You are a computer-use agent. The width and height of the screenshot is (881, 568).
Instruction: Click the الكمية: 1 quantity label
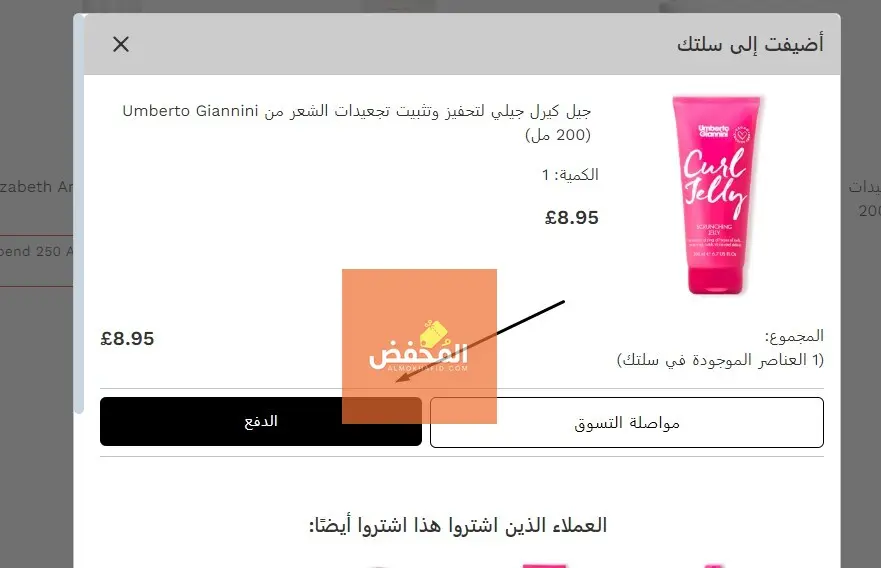pyautogui.click(x=570, y=175)
